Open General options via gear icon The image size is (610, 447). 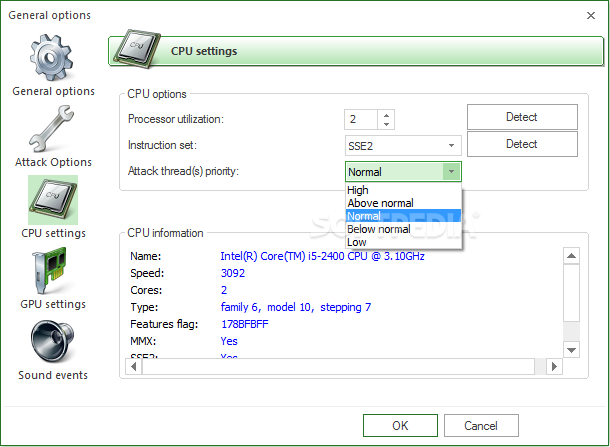51,58
